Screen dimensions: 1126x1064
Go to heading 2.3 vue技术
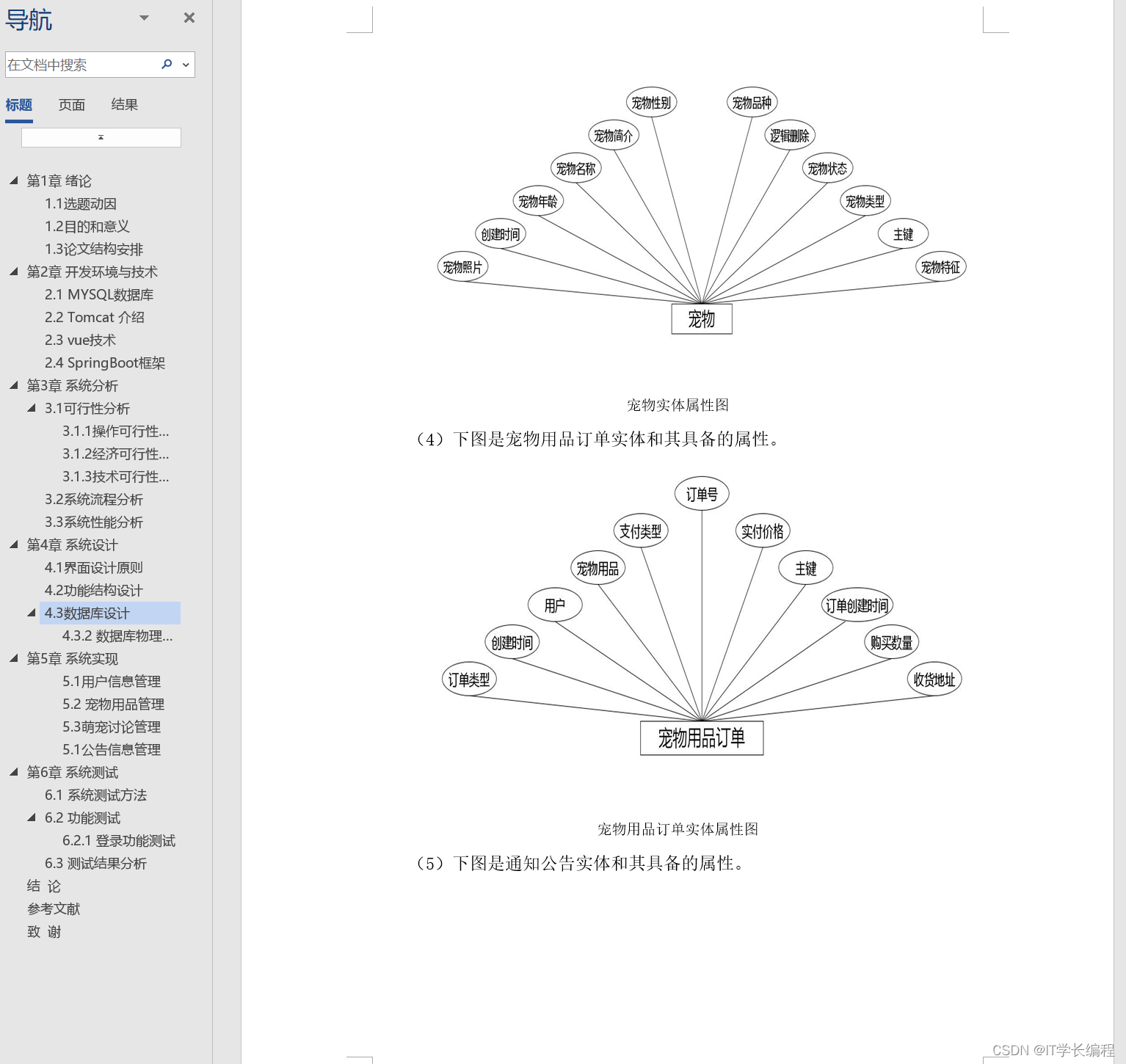[81, 340]
